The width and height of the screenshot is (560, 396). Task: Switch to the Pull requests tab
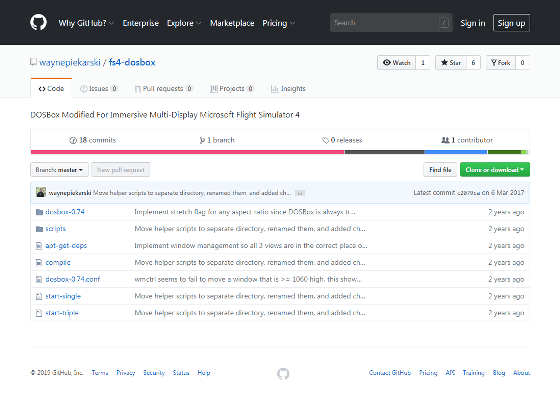coord(164,89)
